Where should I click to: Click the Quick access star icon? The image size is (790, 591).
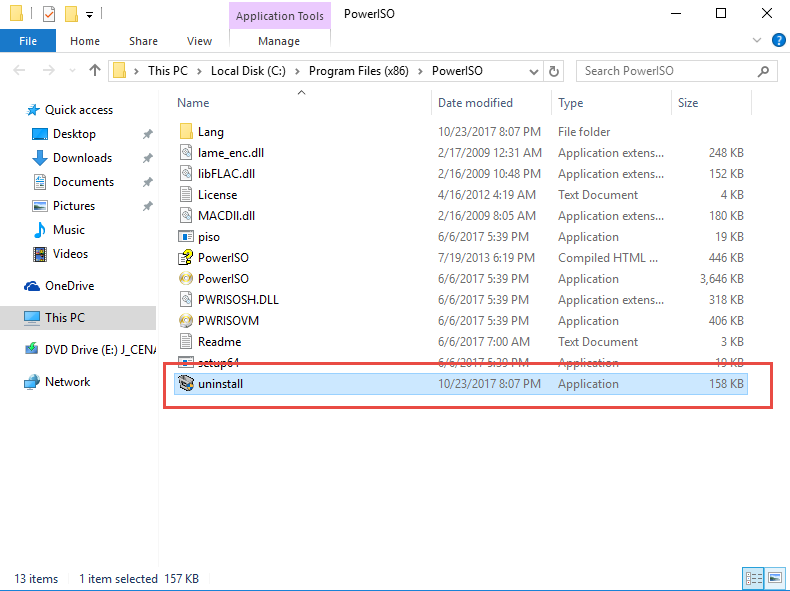33,110
